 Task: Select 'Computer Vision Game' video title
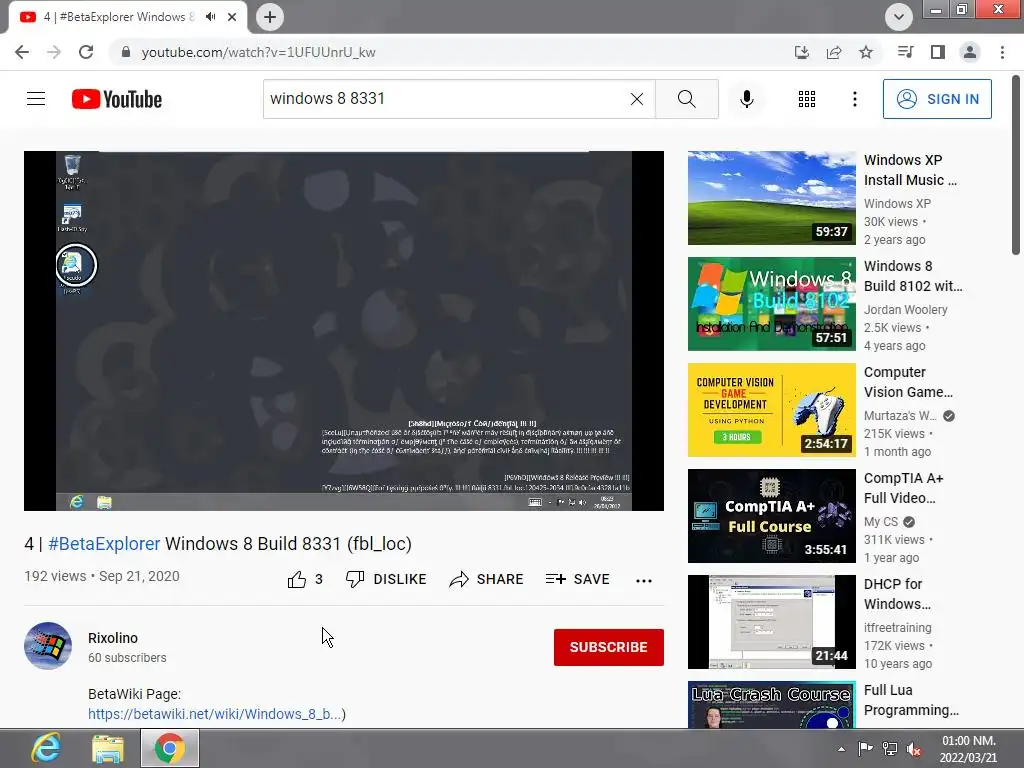tap(908, 382)
